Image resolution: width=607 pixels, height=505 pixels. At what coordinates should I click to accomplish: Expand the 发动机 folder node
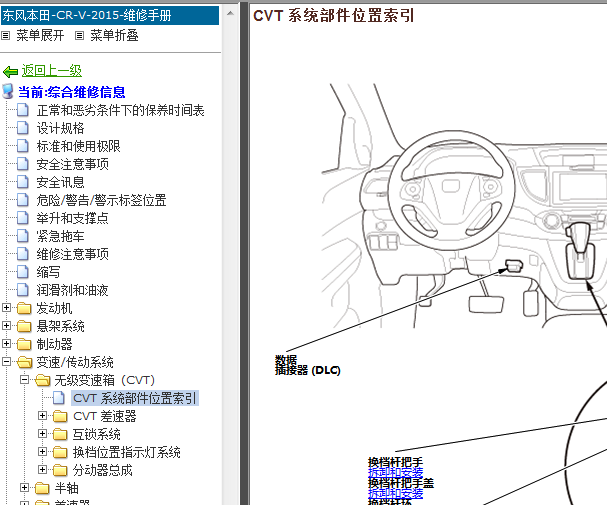tap(6, 308)
